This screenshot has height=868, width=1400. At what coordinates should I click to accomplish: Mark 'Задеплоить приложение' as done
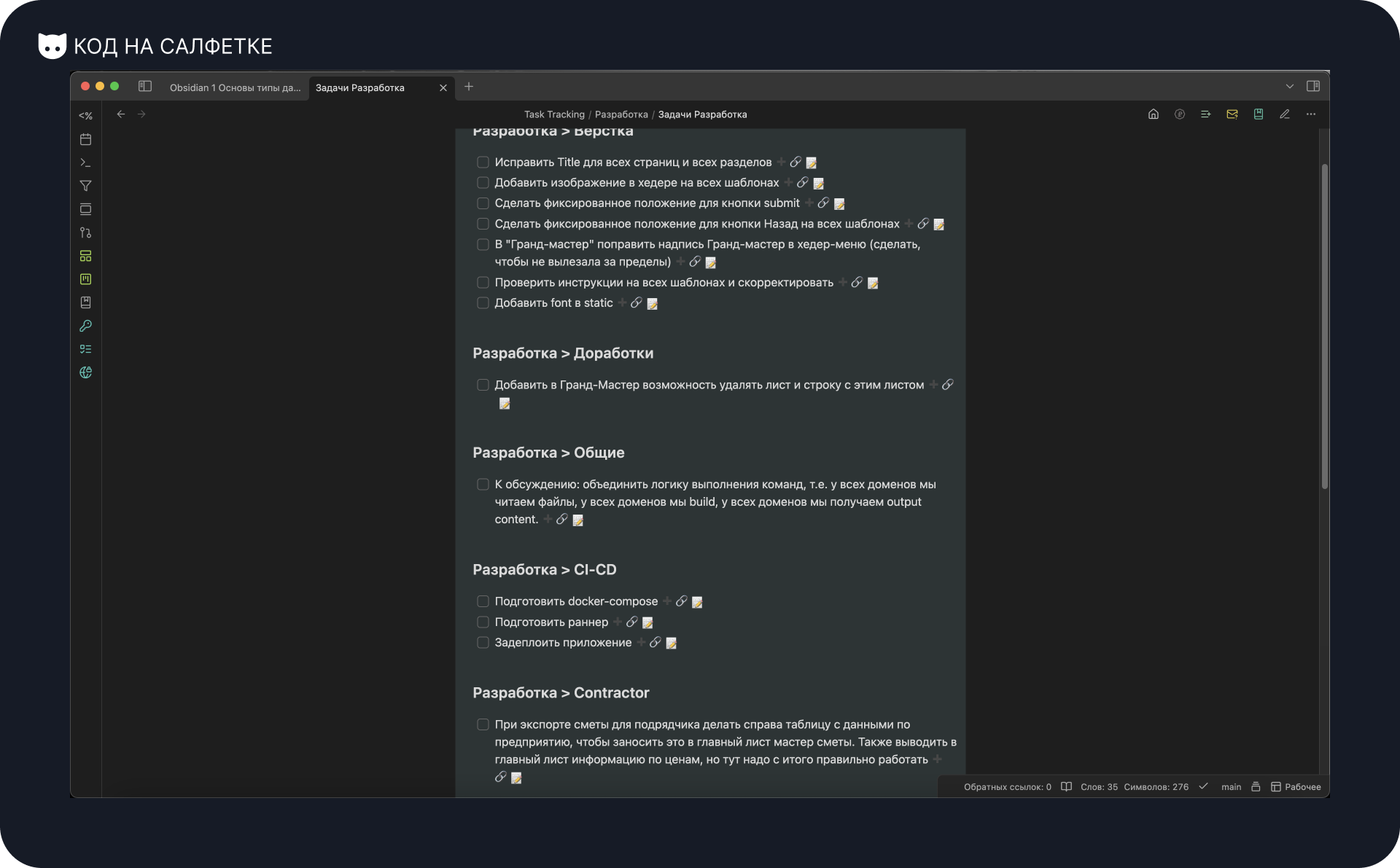(x=483, y=642)
